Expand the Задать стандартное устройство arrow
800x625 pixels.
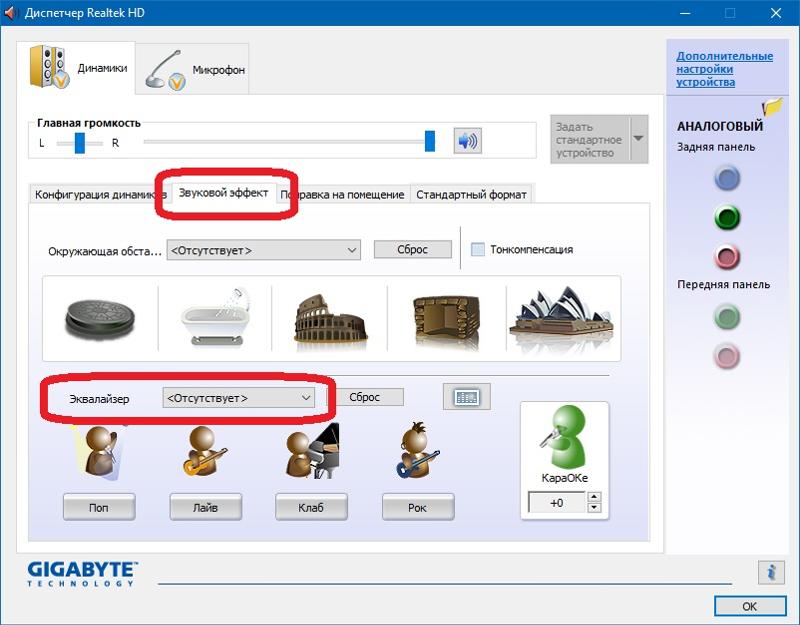coord(639,139)
